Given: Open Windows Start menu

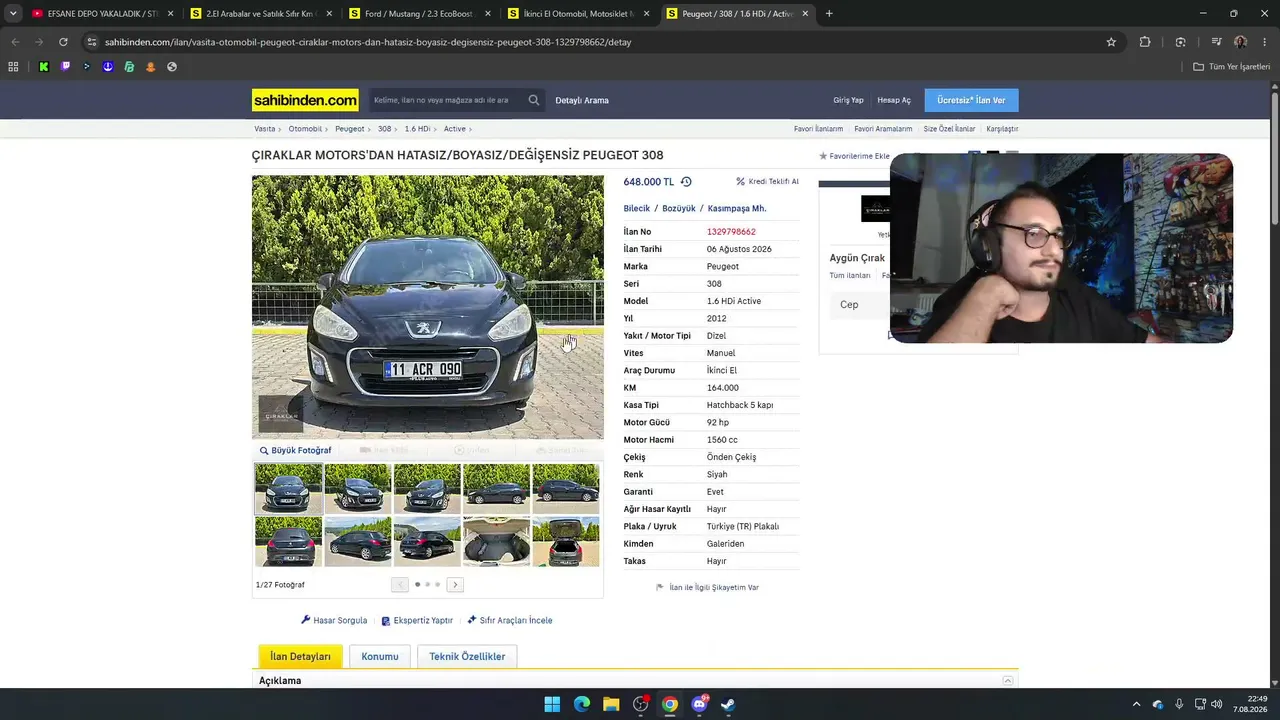Looking at the screenshot, I should pos(552,704).
